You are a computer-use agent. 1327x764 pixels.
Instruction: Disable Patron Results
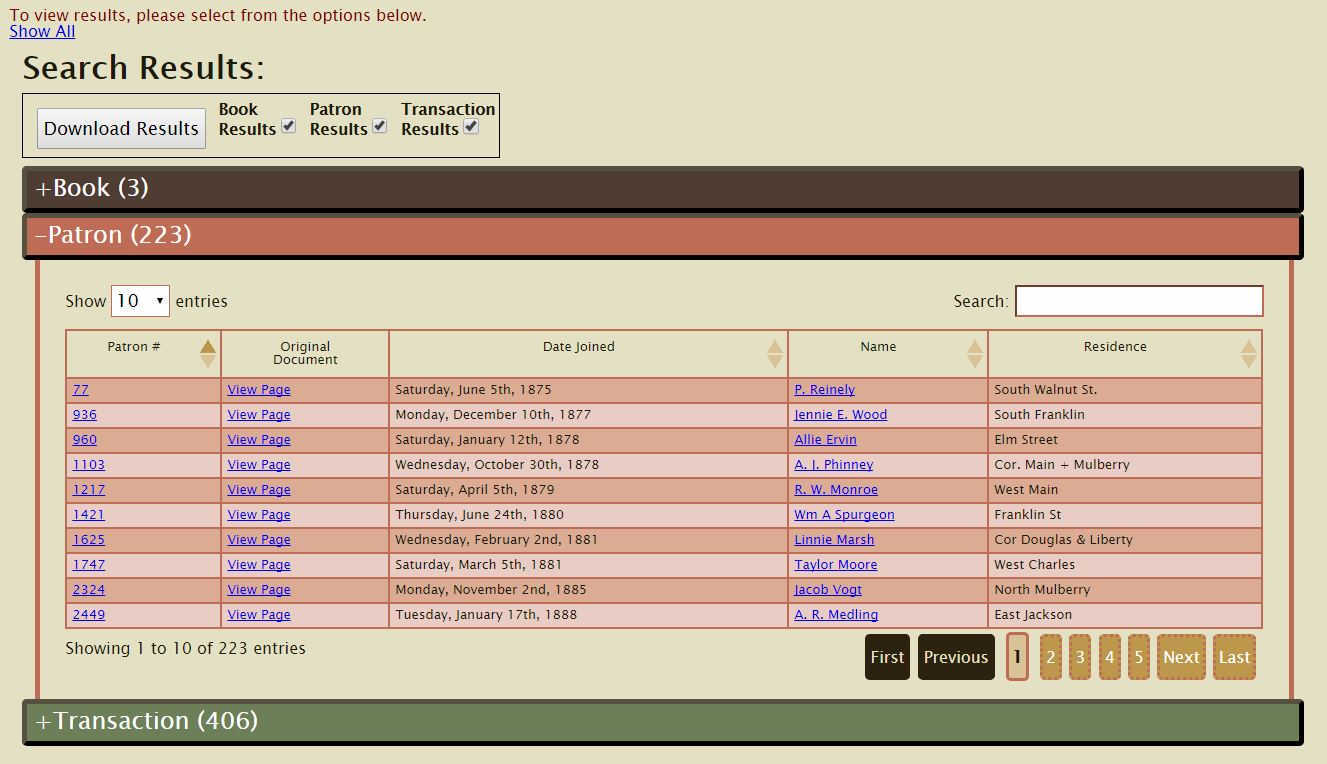coord(380,124)
